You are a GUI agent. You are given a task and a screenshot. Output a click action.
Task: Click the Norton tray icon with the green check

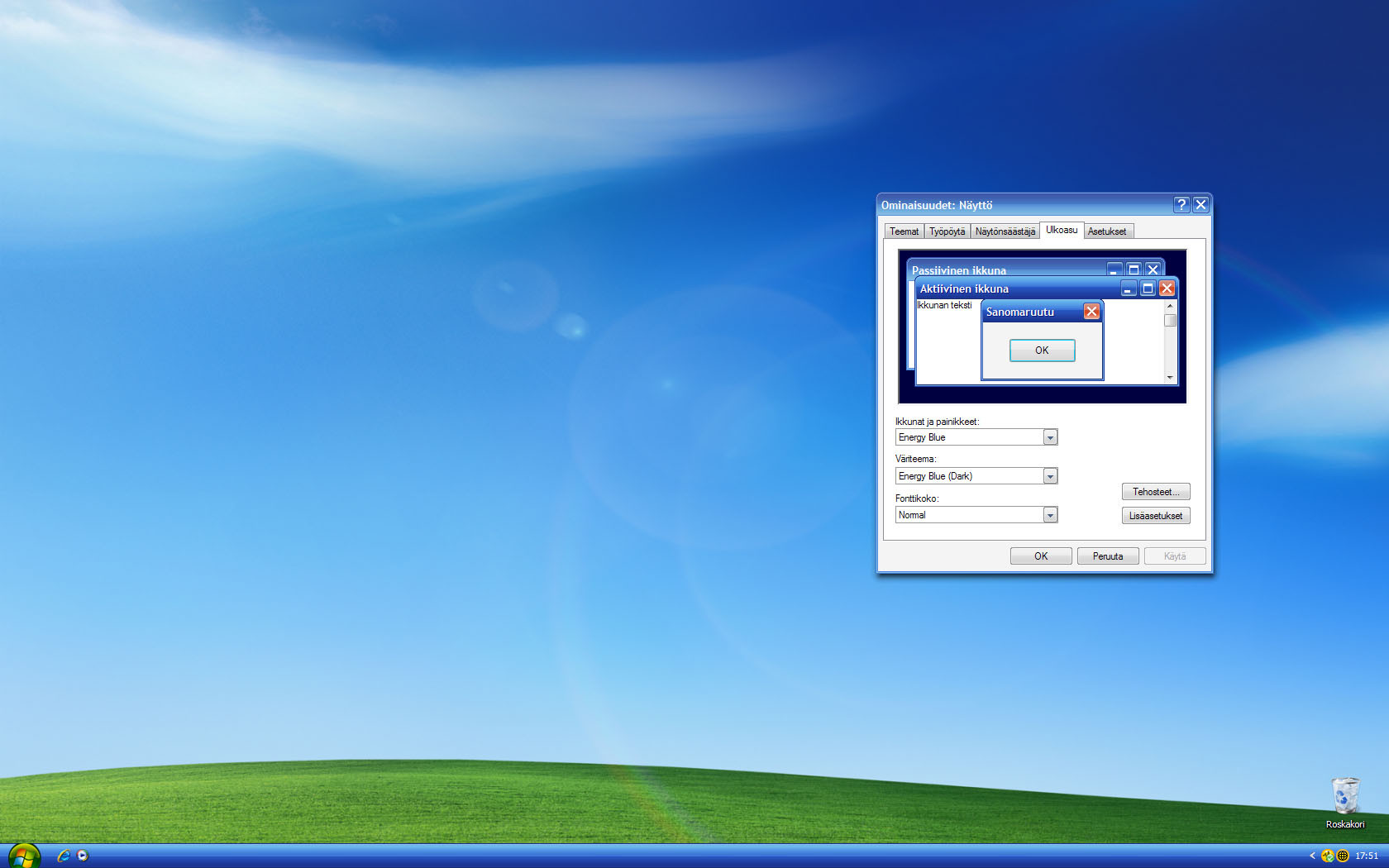click(x=1327, y=856)
